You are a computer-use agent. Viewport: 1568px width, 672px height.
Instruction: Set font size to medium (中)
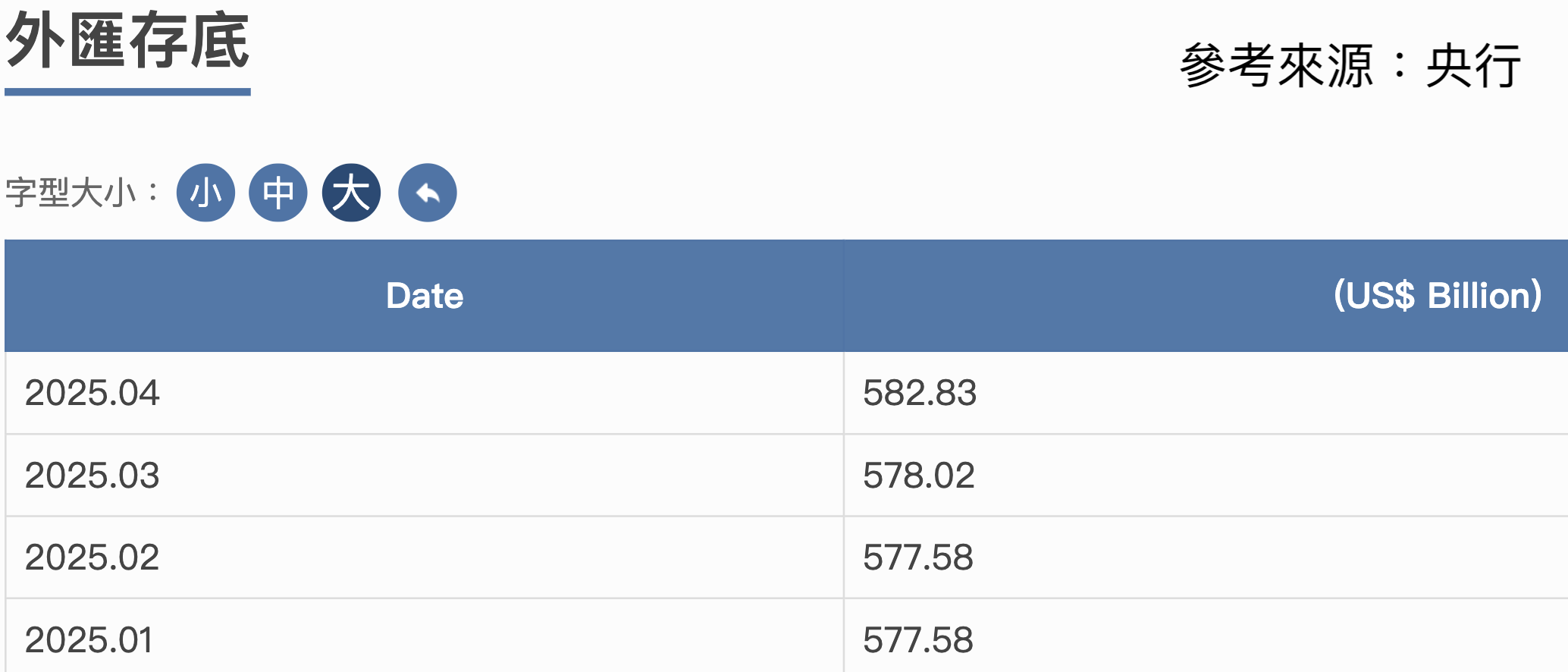tap(278, 193)
